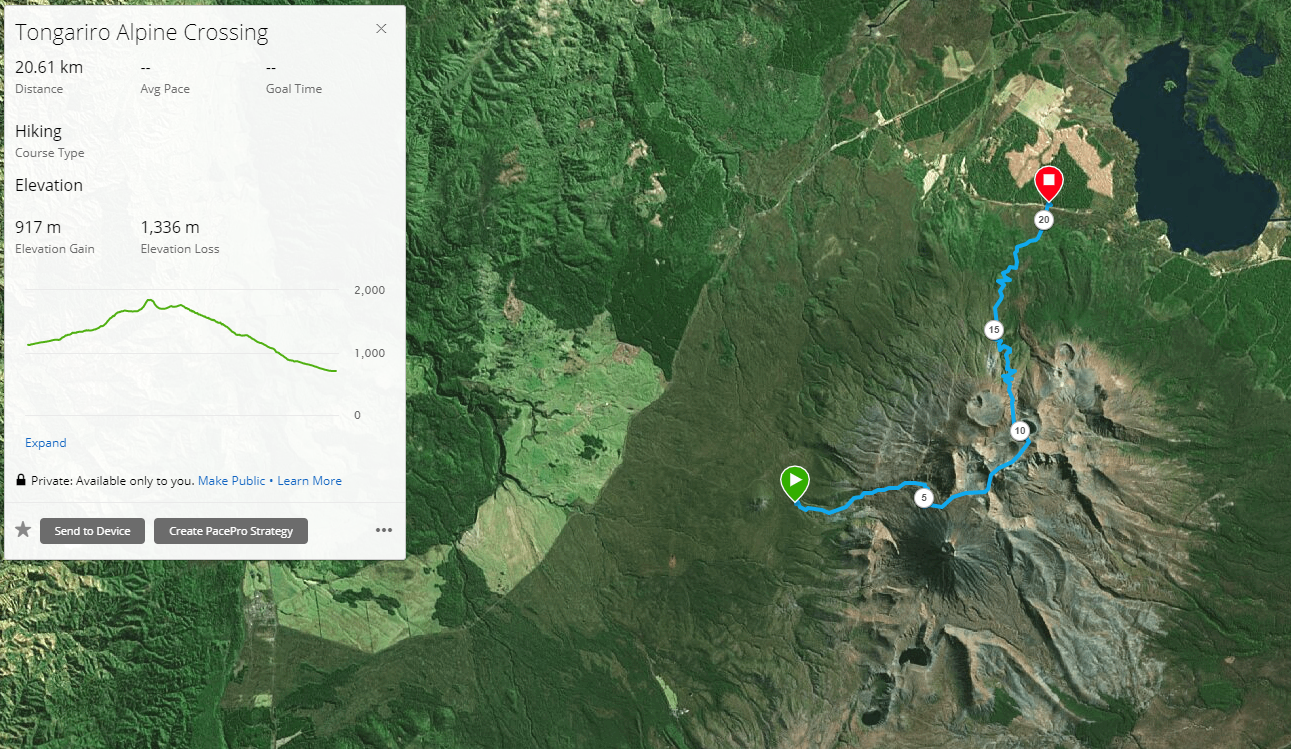The height and width of the screenshot is (749, 1291).
Task: Click the private lock icon
Action: [21, 481]
